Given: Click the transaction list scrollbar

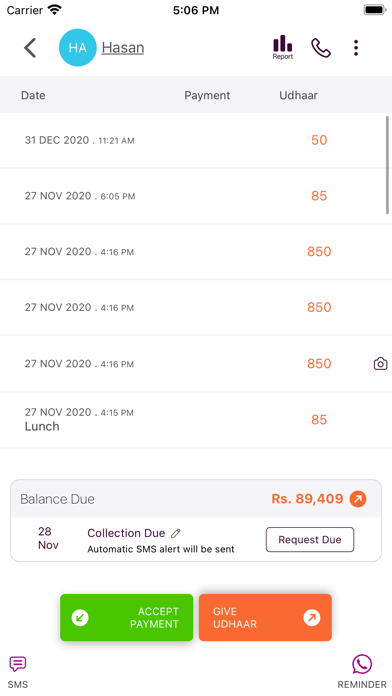Looking at the screenshot, I should coord(388,165).
